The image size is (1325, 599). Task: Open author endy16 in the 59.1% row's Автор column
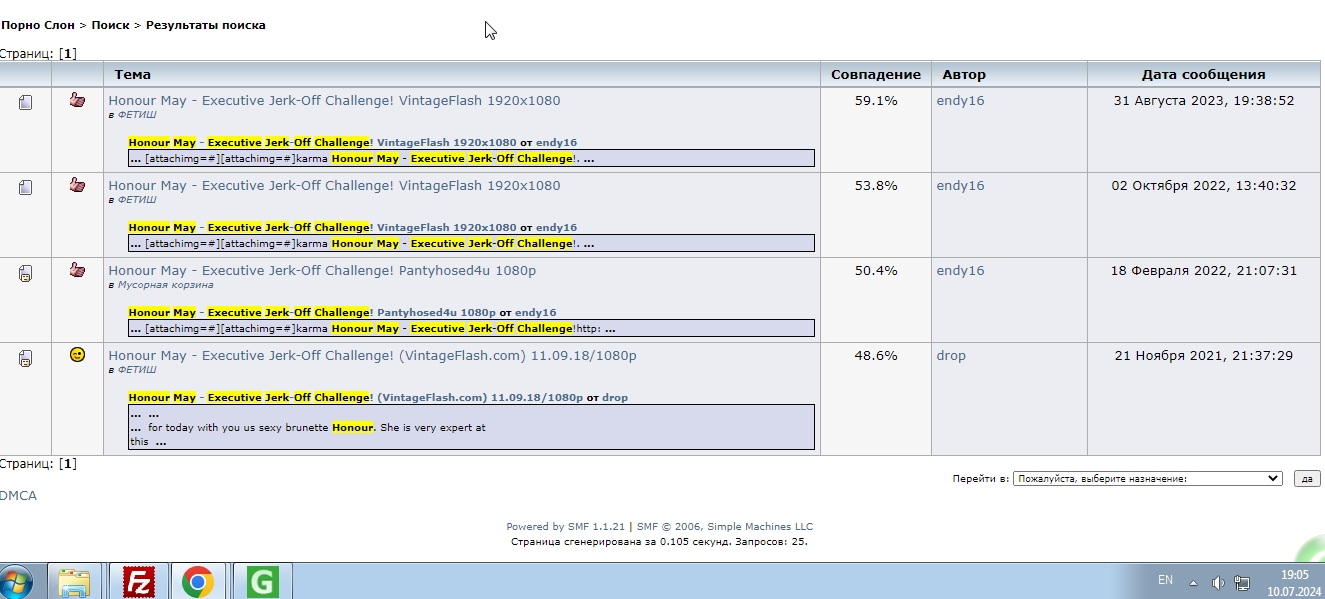click(x=960, y=101)
